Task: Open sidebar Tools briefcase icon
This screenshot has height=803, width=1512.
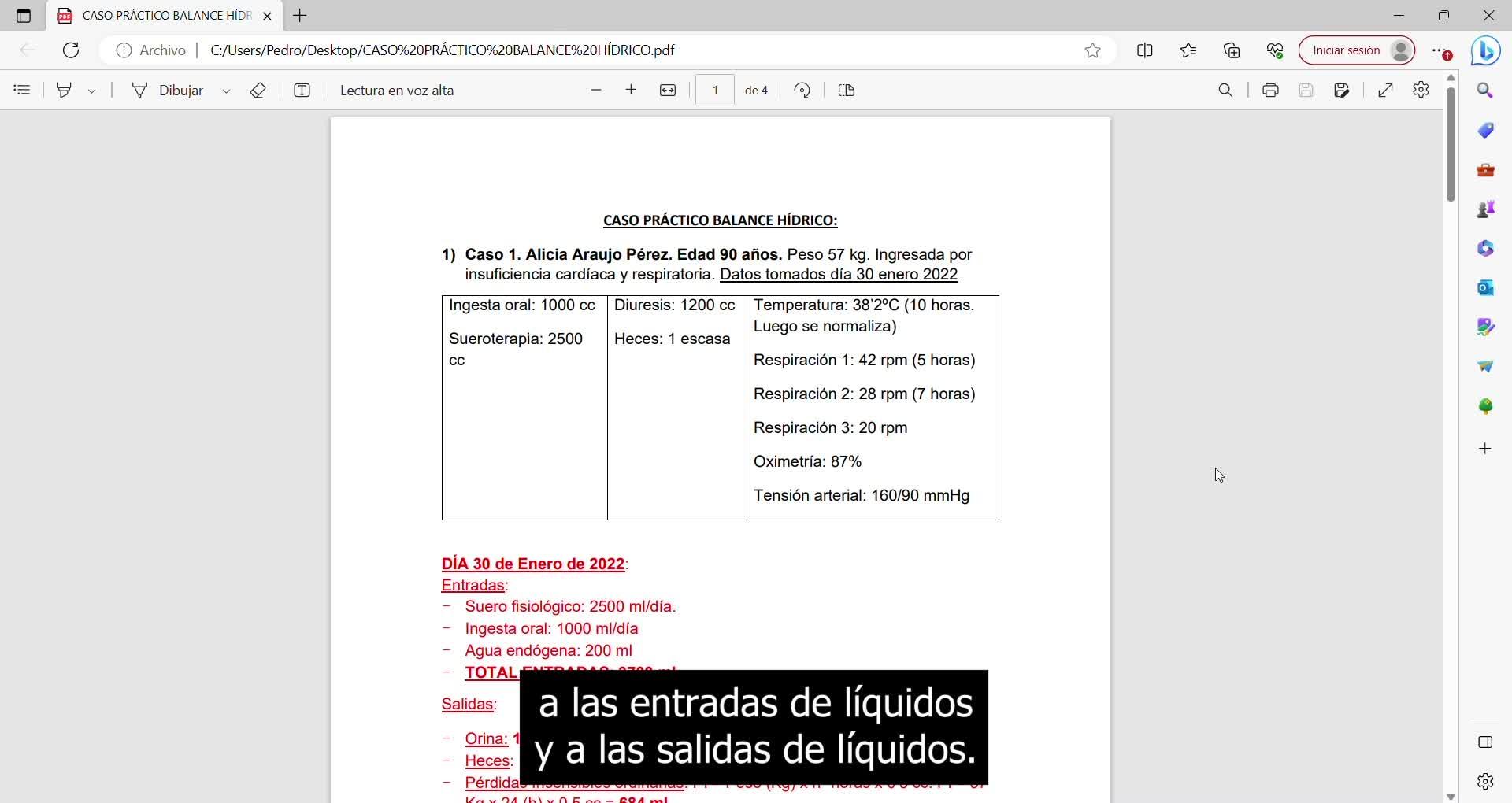Action: pyautogui.click(x=1486, y=169)
